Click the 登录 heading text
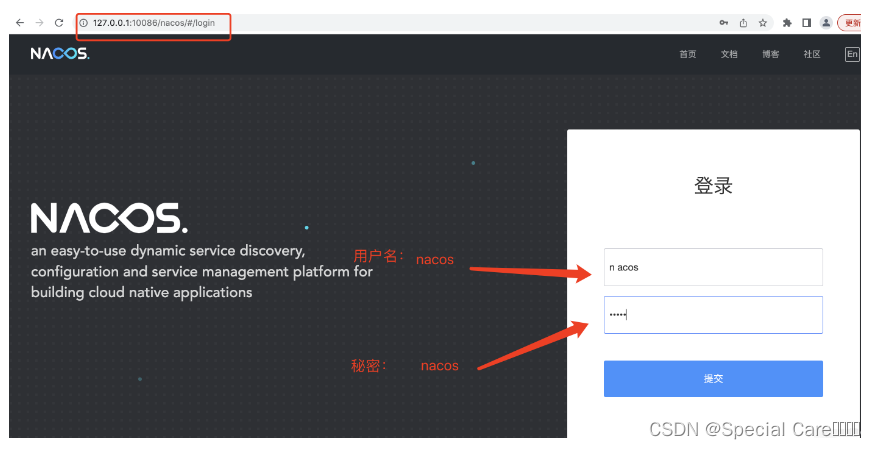This screenshot has width=875, height=449. (713, 185)
